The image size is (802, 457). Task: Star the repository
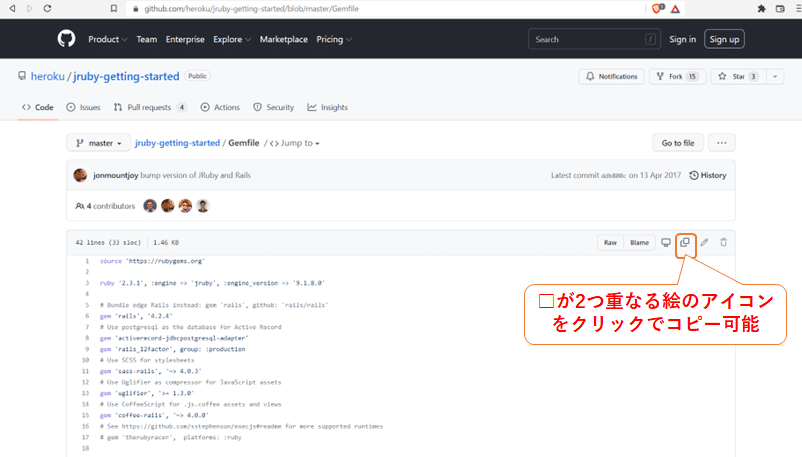(x=738, y=76)
